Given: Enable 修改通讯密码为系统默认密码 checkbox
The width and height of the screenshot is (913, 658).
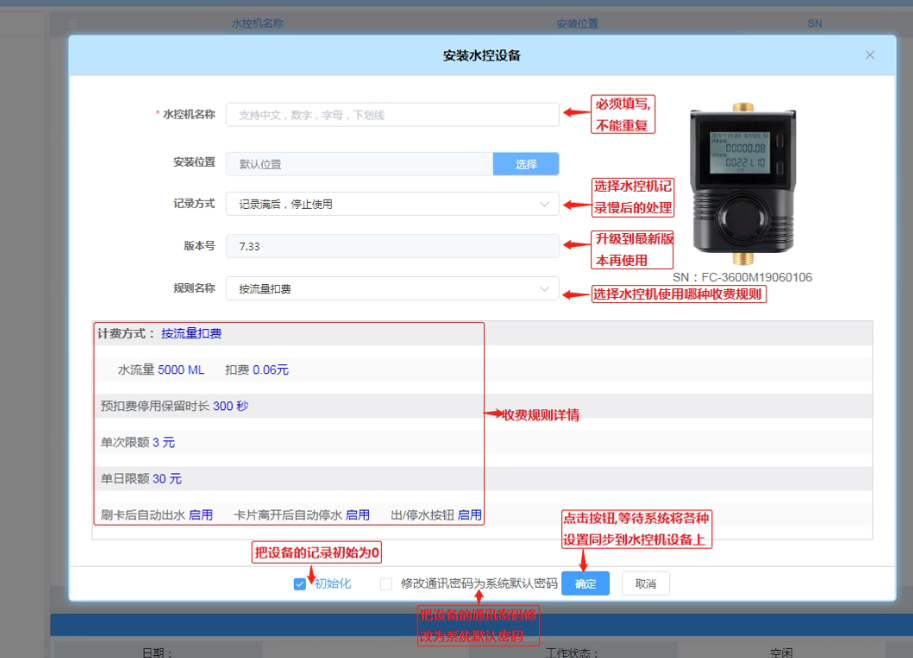Looking at the screenshot, I should click(x=385, y=584).
